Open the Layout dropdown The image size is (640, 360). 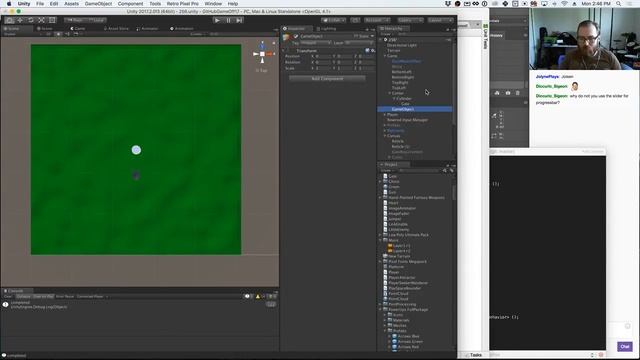[440, 20]
